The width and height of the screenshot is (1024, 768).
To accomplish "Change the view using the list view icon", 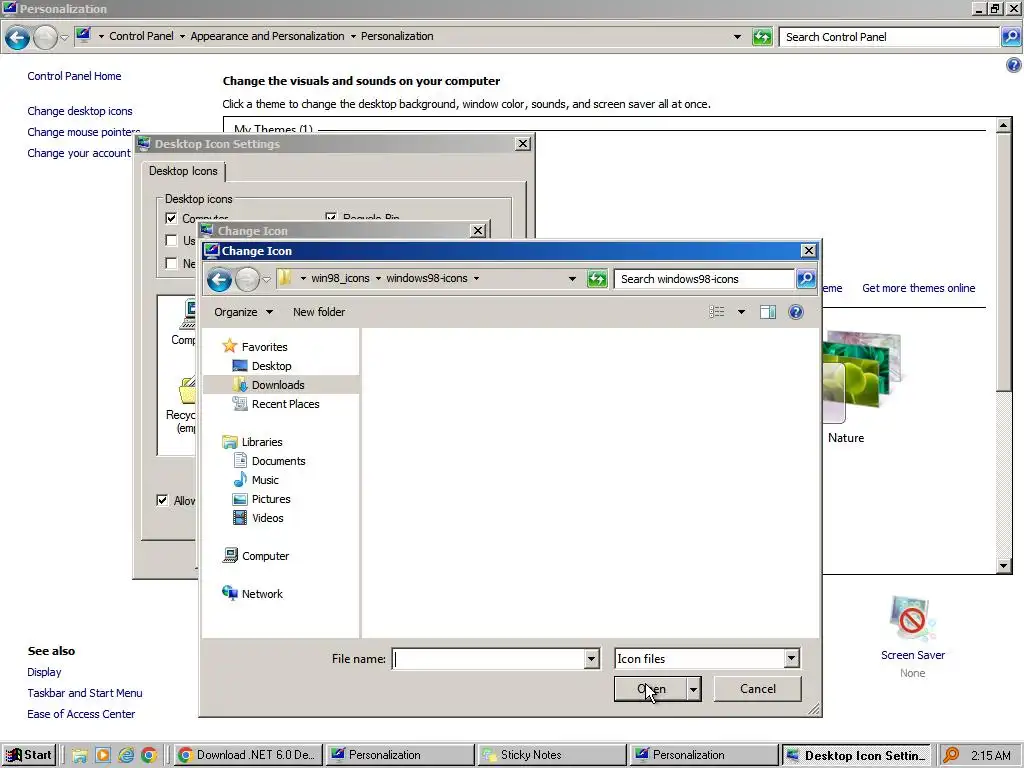I will [716, 312].
